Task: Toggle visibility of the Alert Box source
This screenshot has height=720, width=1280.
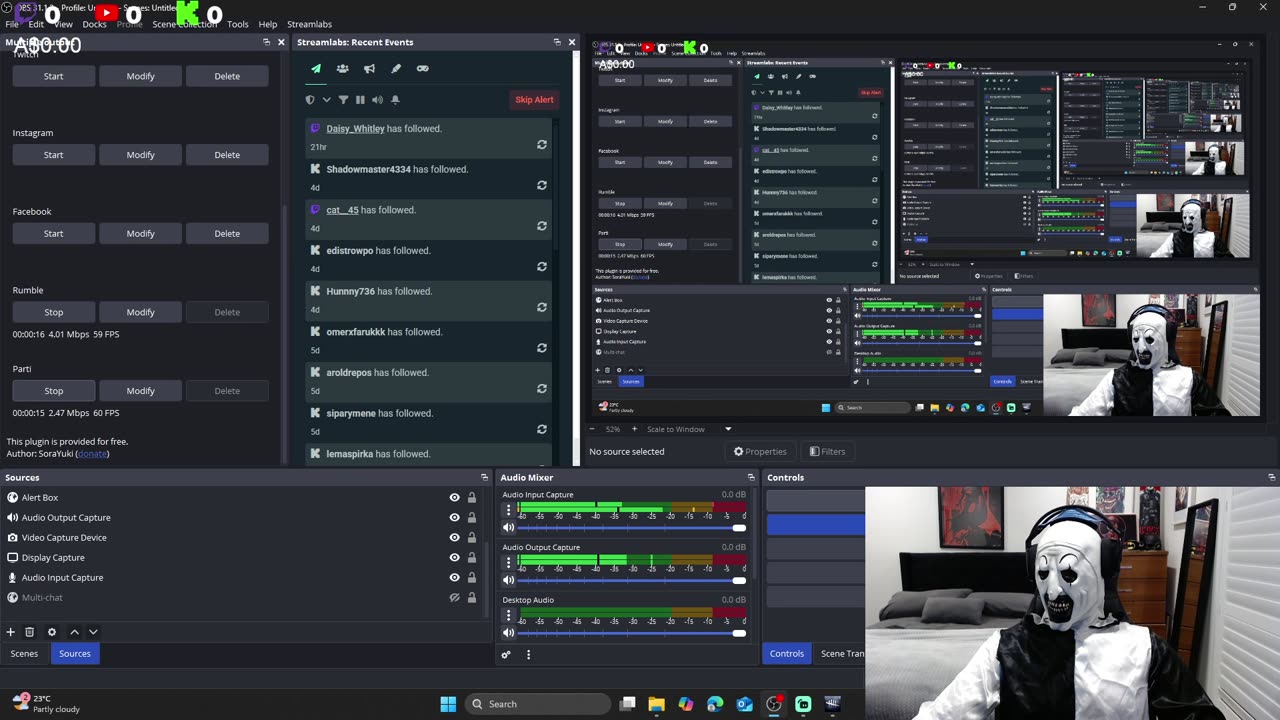Action: point(454,497)
